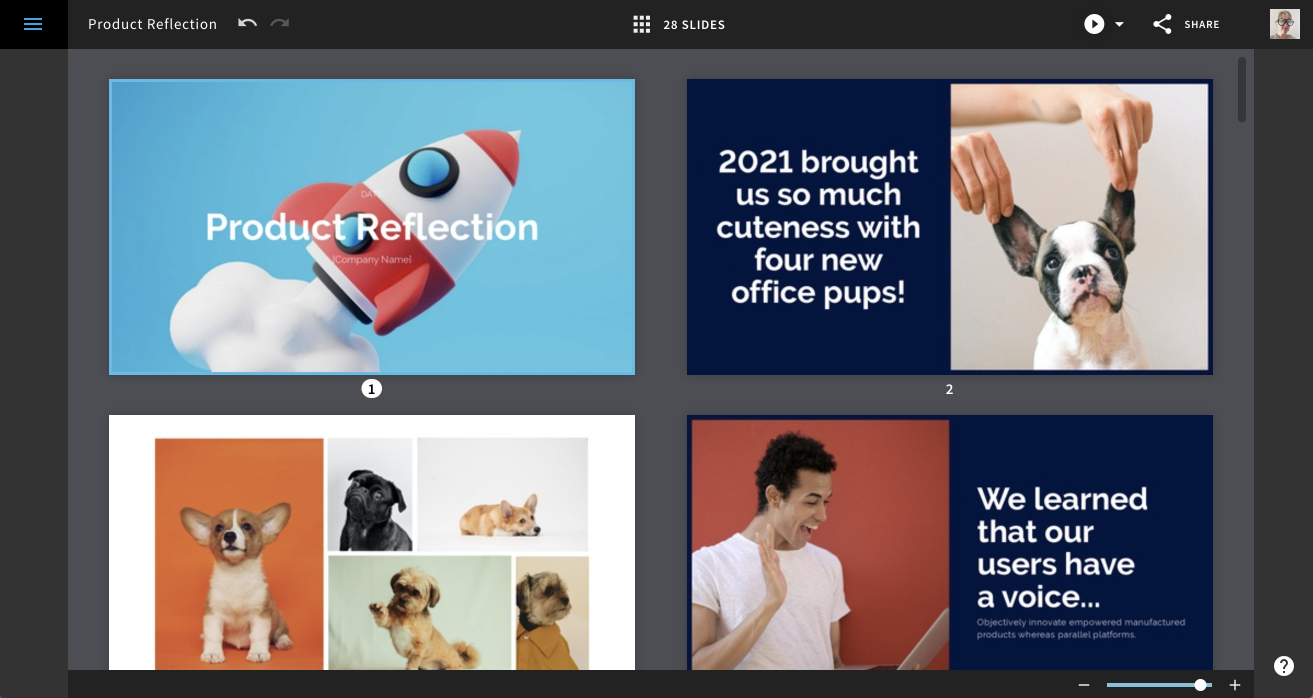Open the slides grid view icon
Screen dimensions: 1313x698
[641, 24]
